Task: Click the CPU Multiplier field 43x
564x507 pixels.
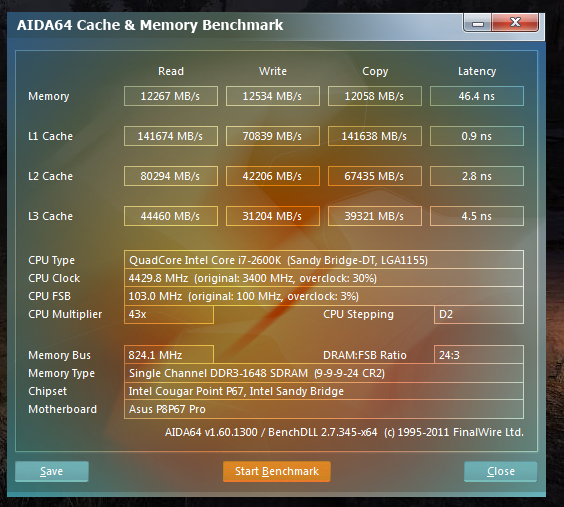Action: [x=169, y=314]
